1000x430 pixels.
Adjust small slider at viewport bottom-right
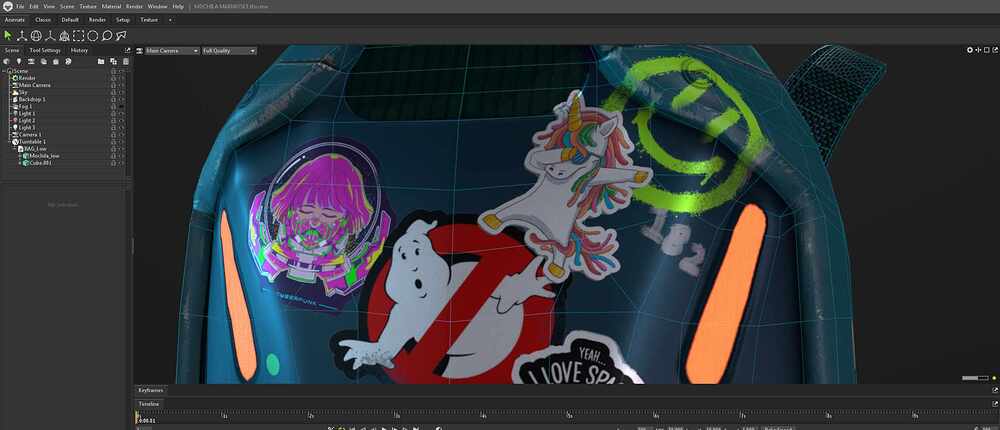pos(974,378)
